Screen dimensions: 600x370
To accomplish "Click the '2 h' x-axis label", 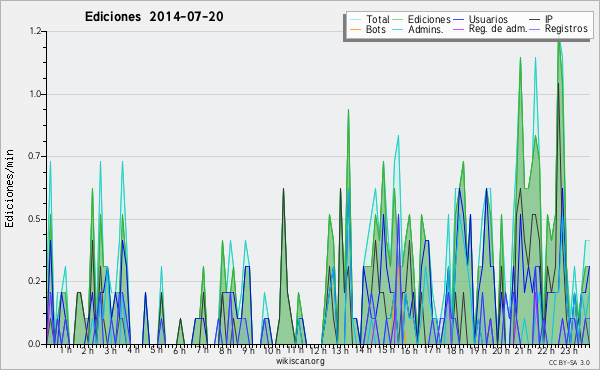I will pyautogui.click(x=88, y=351).
